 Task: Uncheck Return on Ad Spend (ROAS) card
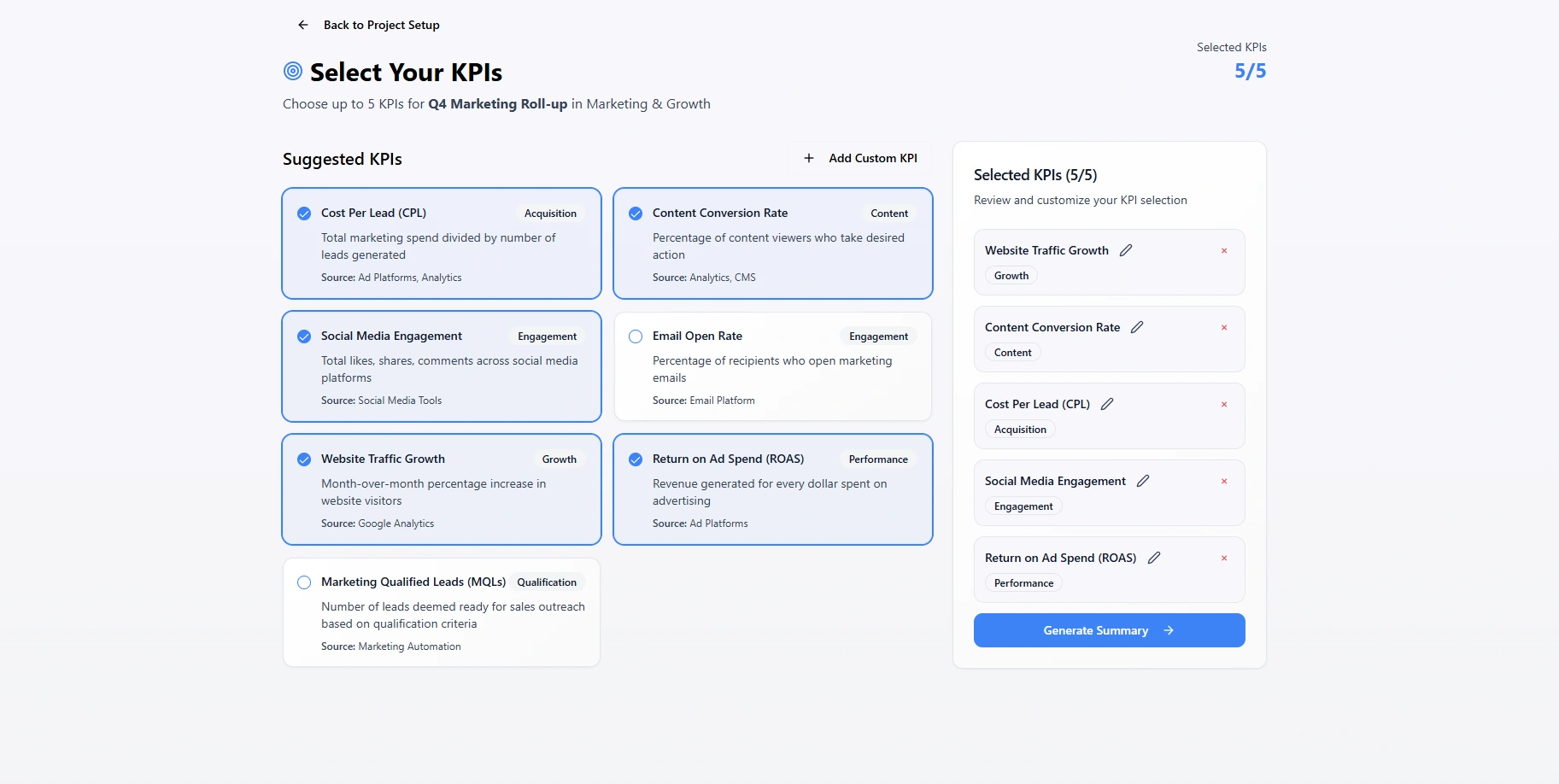point(636,459)
